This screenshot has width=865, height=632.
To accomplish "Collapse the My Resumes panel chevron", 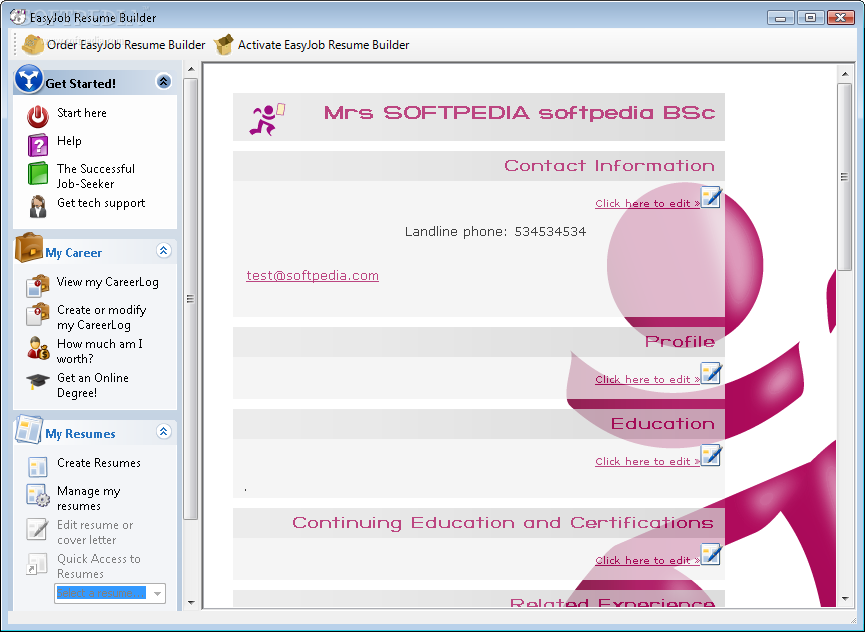I will [163, 432].
